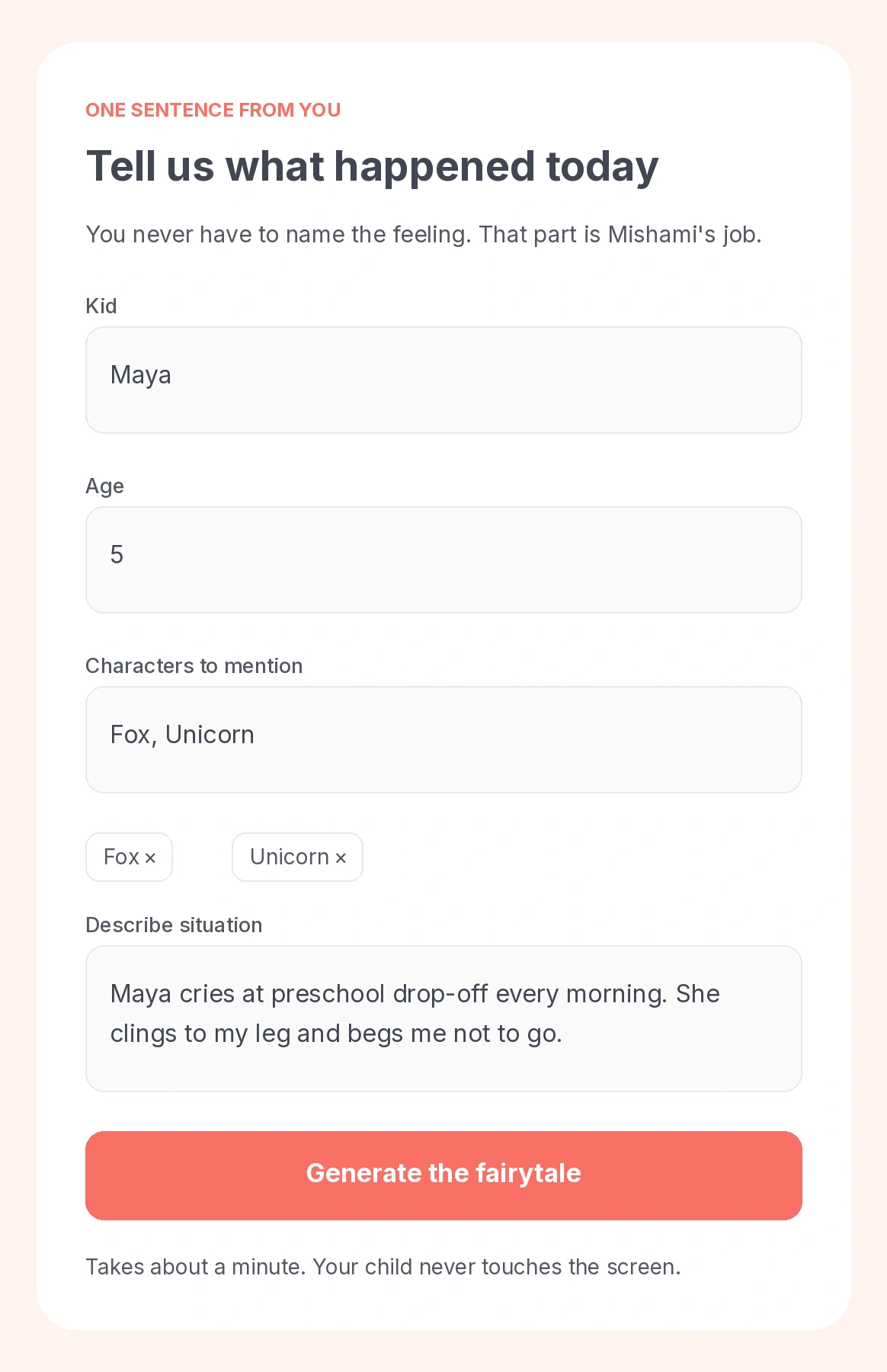Image resolution: width=887 pixels, height=1372 pixels.
Task: Select the Fox chip label
Action: (121, 857)
